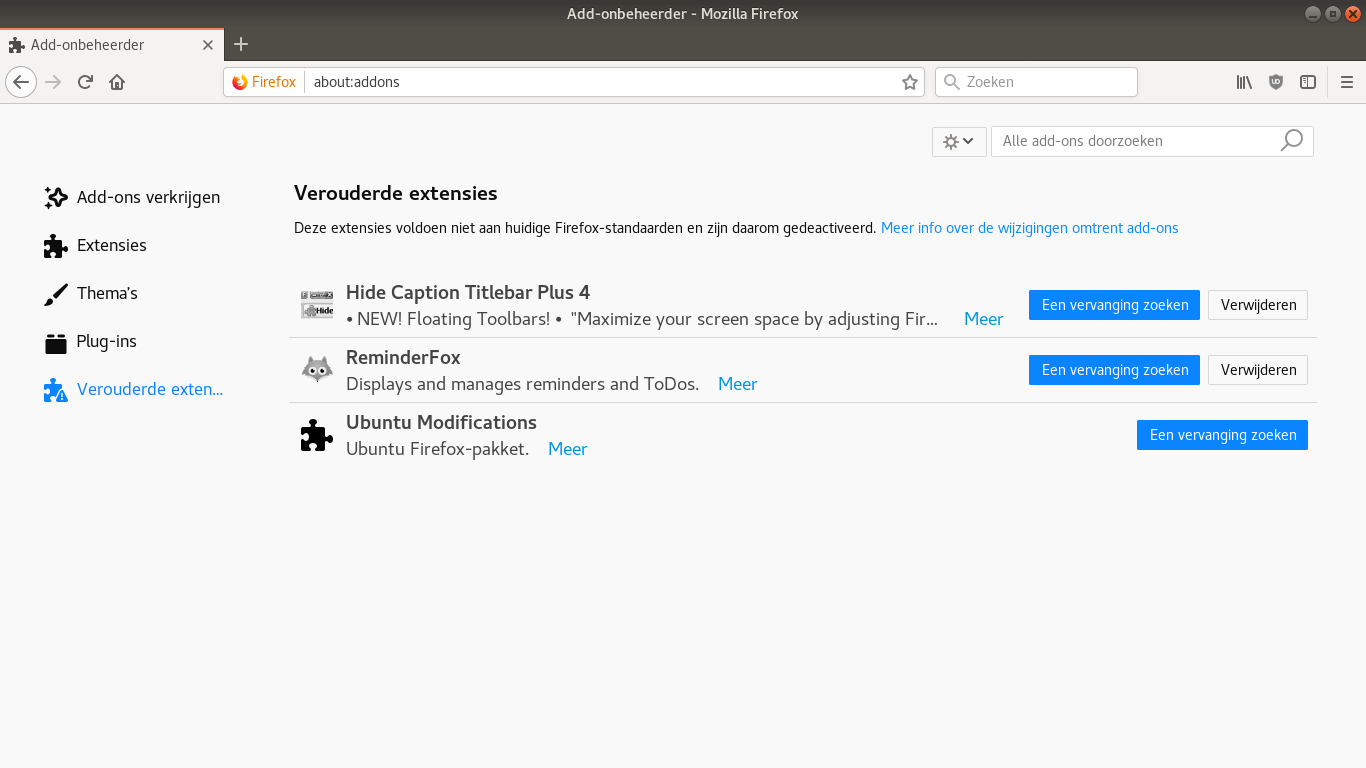Open Meer link for ReminderFox
The image size is (1366, 768).
(x=737, y=384)
